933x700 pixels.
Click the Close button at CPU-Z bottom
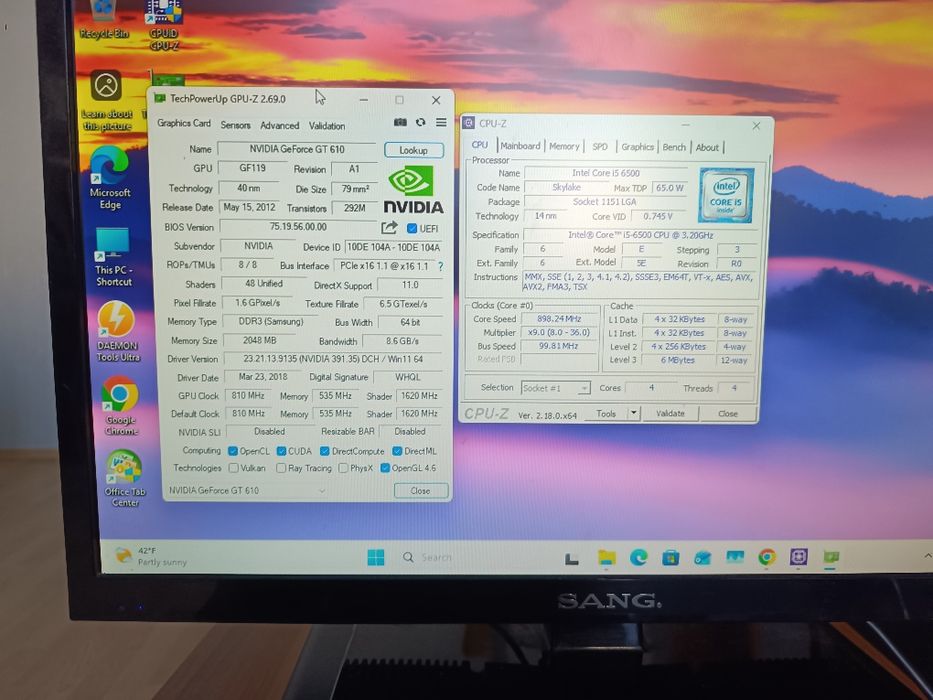click(x=728, y=414)
